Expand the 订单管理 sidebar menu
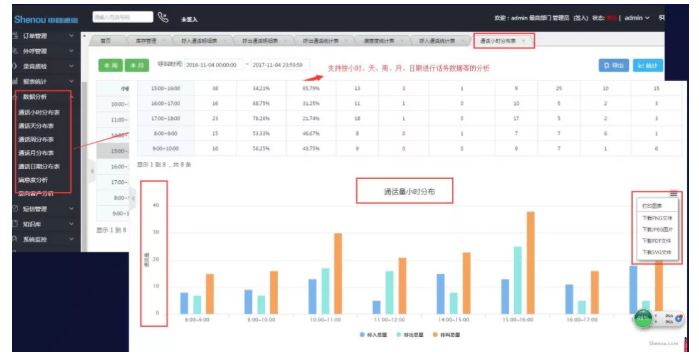Image resolution: width=699 pixels, height=362 pixels. 43,36
